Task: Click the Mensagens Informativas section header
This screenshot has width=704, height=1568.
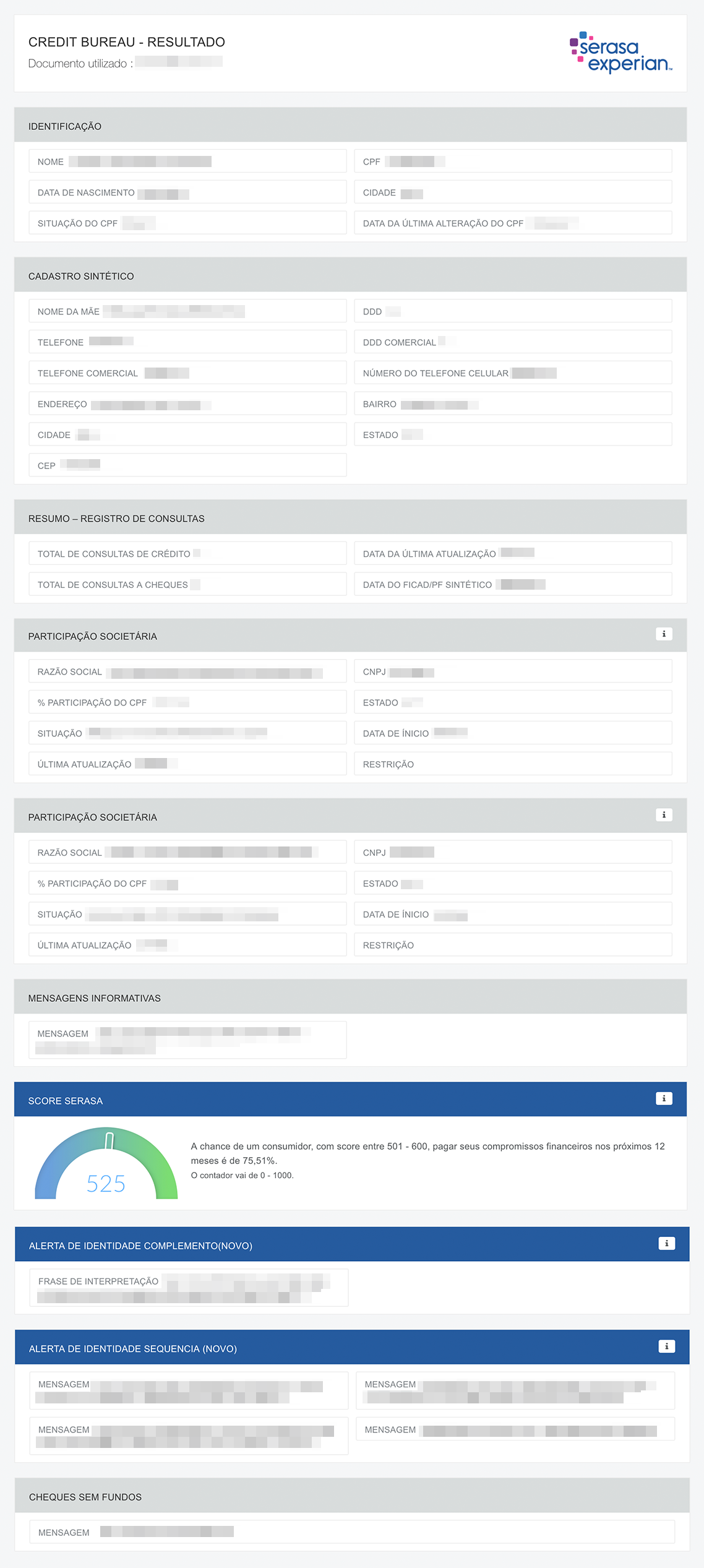Action: tap(94, 998)
